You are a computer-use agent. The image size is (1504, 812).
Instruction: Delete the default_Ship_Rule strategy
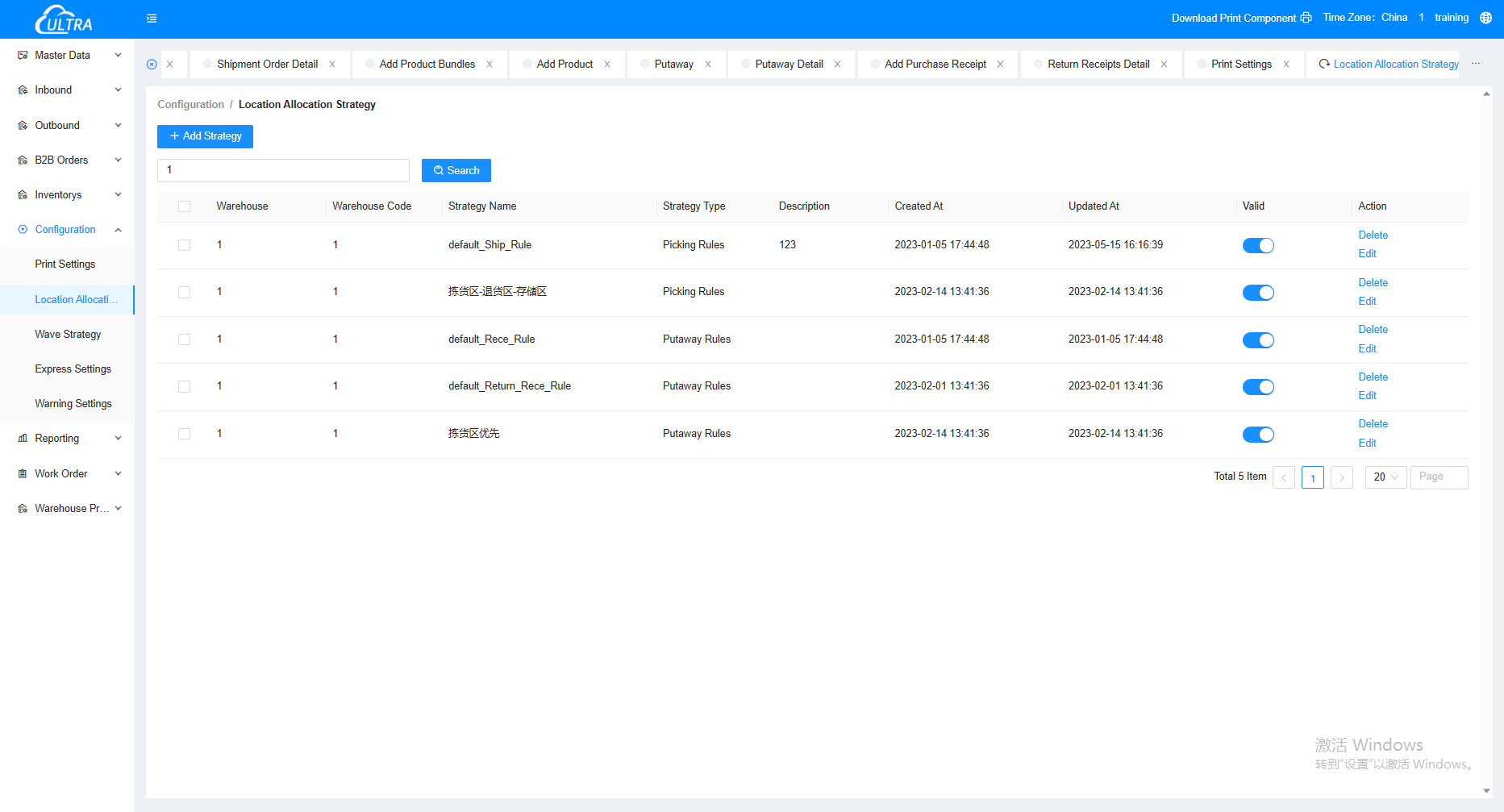coord(1373,235)
